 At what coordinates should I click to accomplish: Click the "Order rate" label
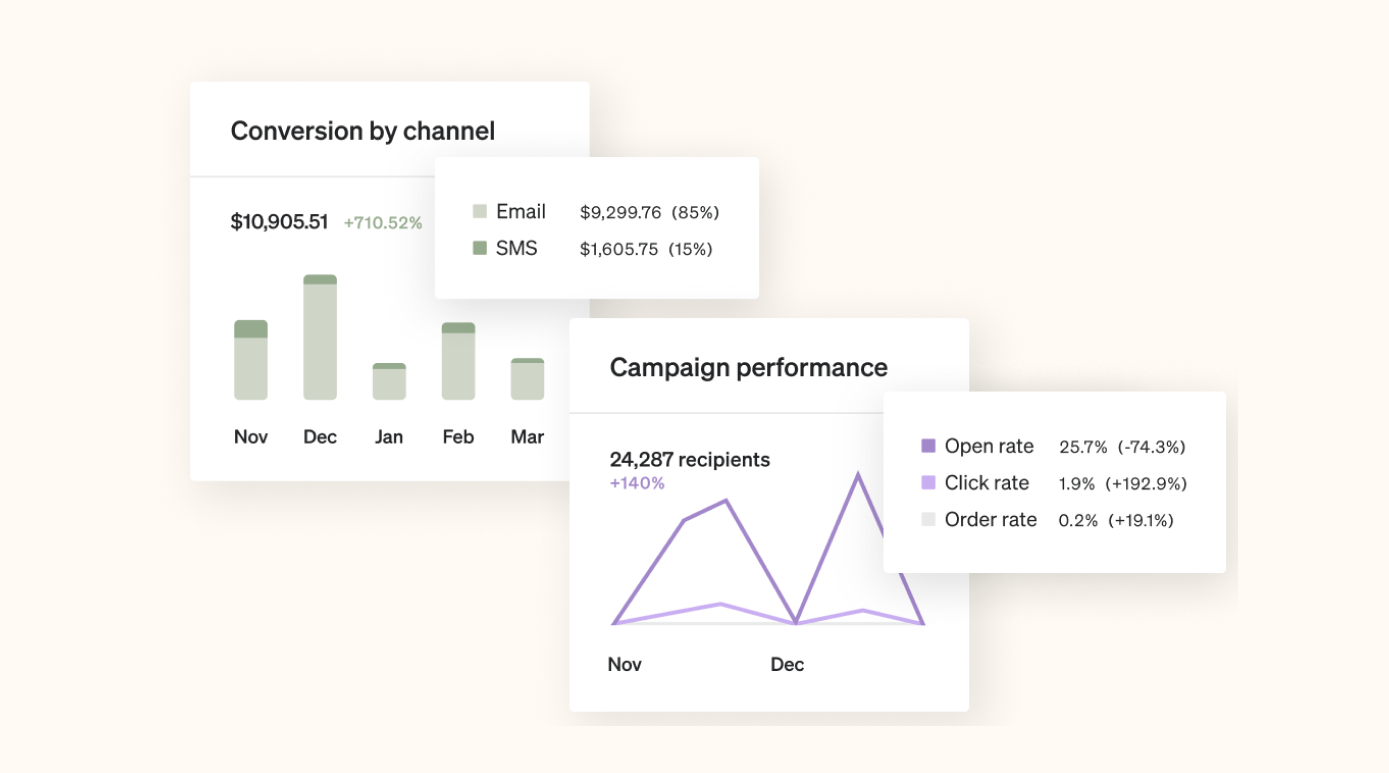pos(991,520)
